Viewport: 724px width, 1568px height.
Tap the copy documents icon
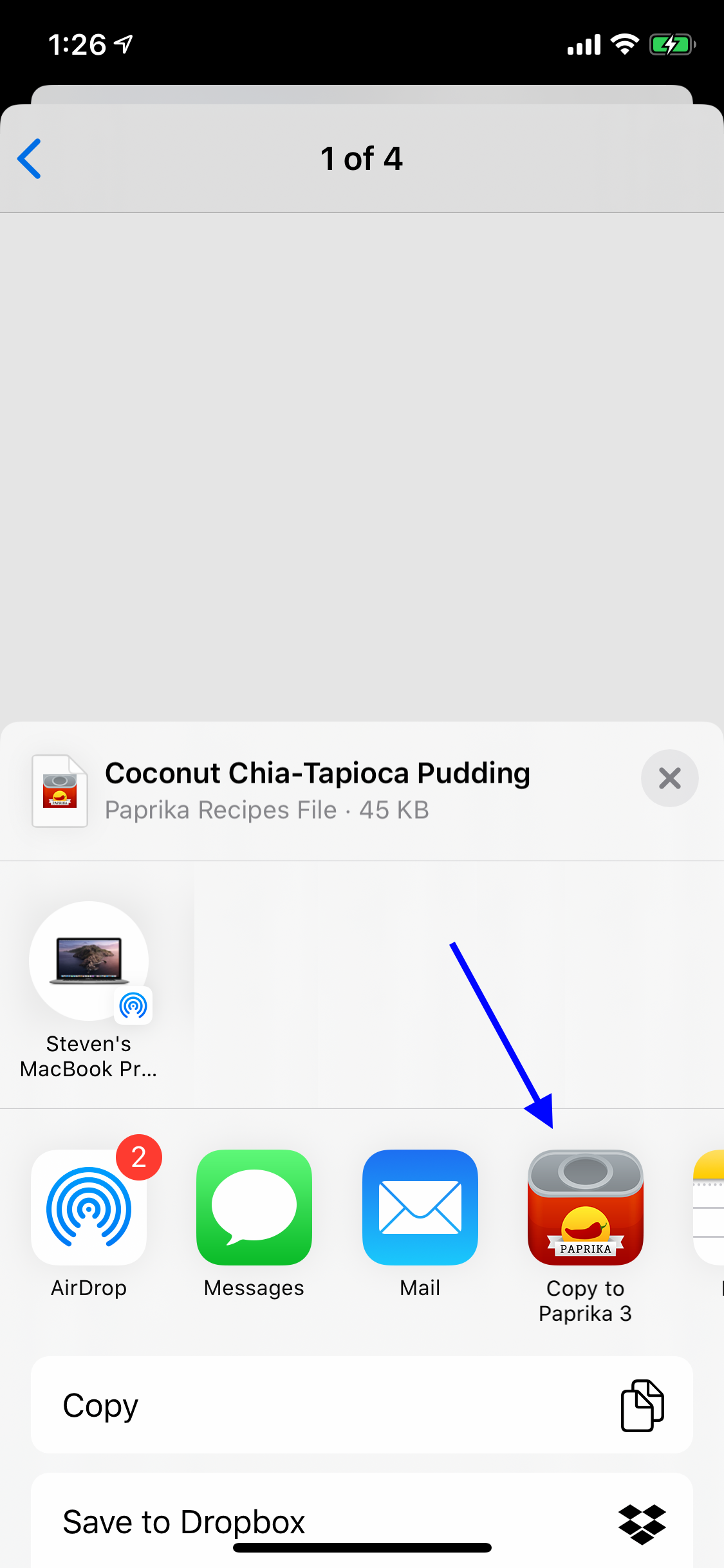pyautogui.click(x=642, y=1405)
